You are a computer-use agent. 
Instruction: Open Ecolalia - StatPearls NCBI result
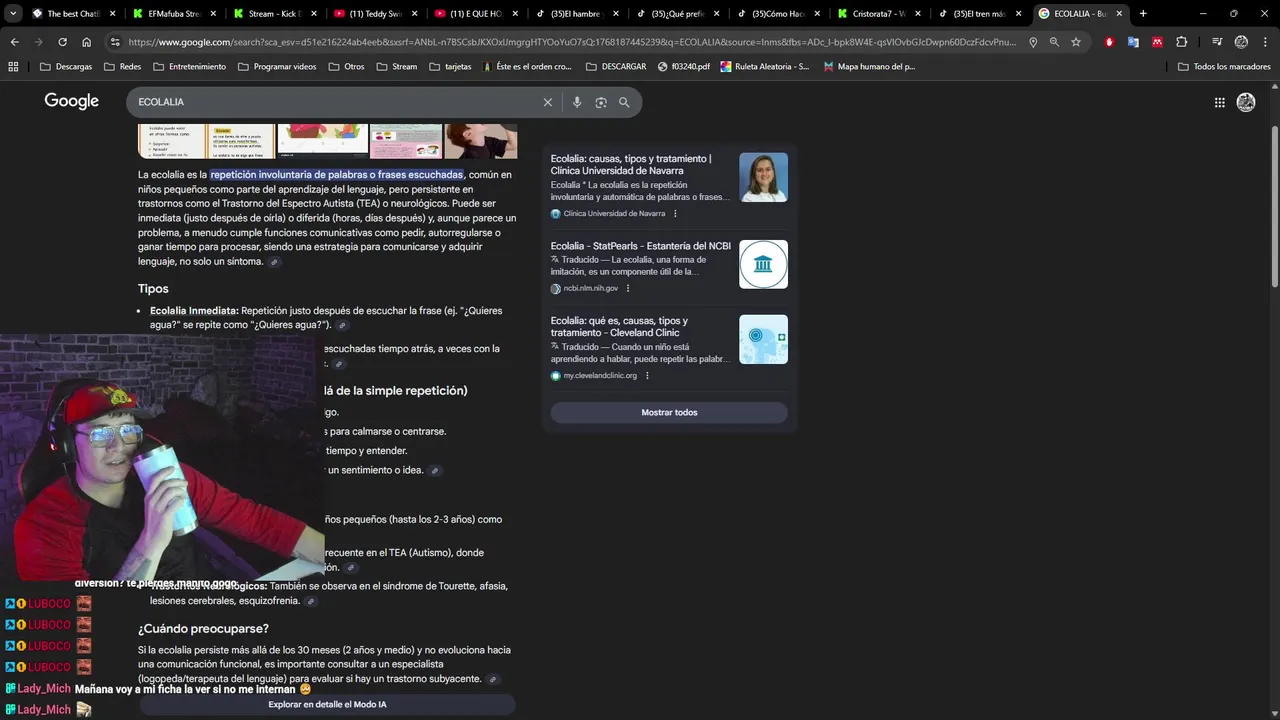pos(640,246)
